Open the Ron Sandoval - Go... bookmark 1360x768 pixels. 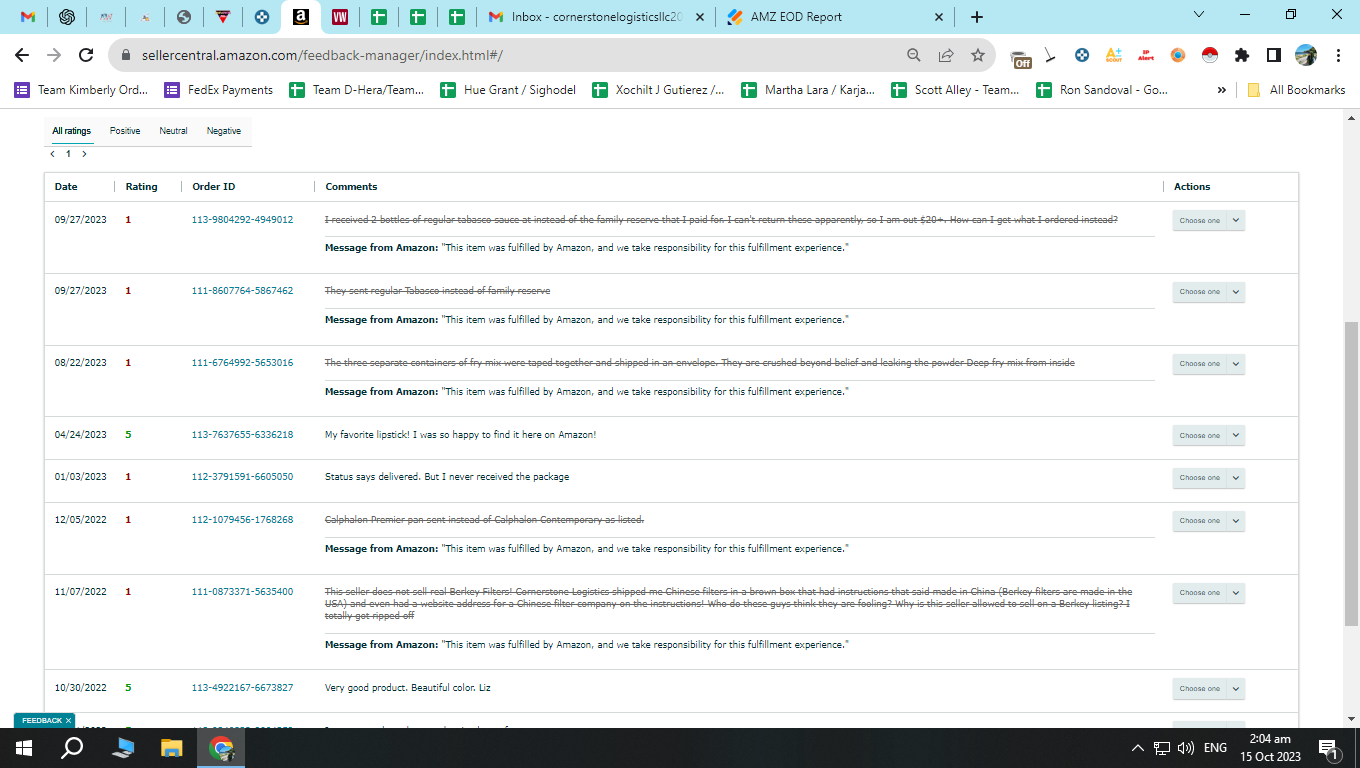[x=1102, y=90]
